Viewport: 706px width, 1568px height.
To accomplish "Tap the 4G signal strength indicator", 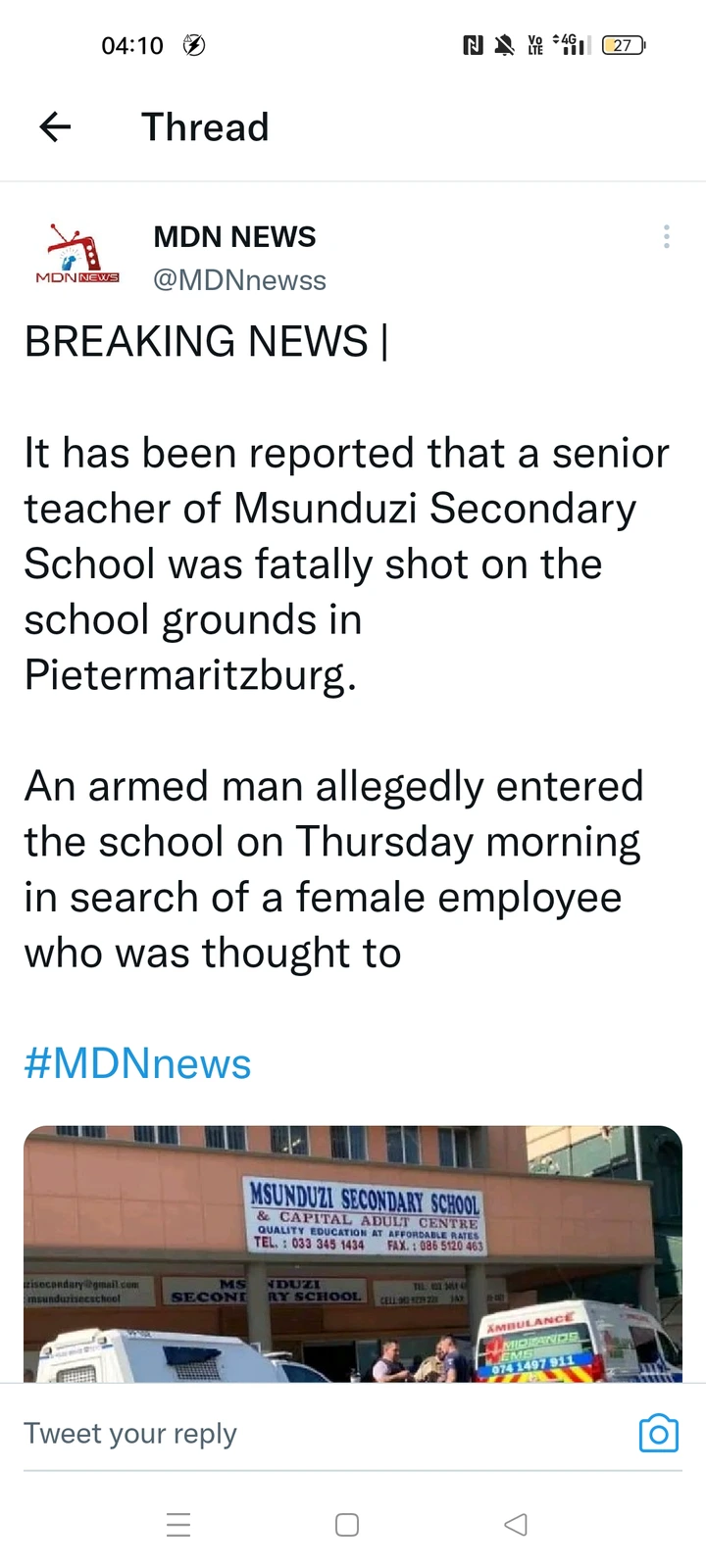I will pyautogui.click(x=571, y=45).
